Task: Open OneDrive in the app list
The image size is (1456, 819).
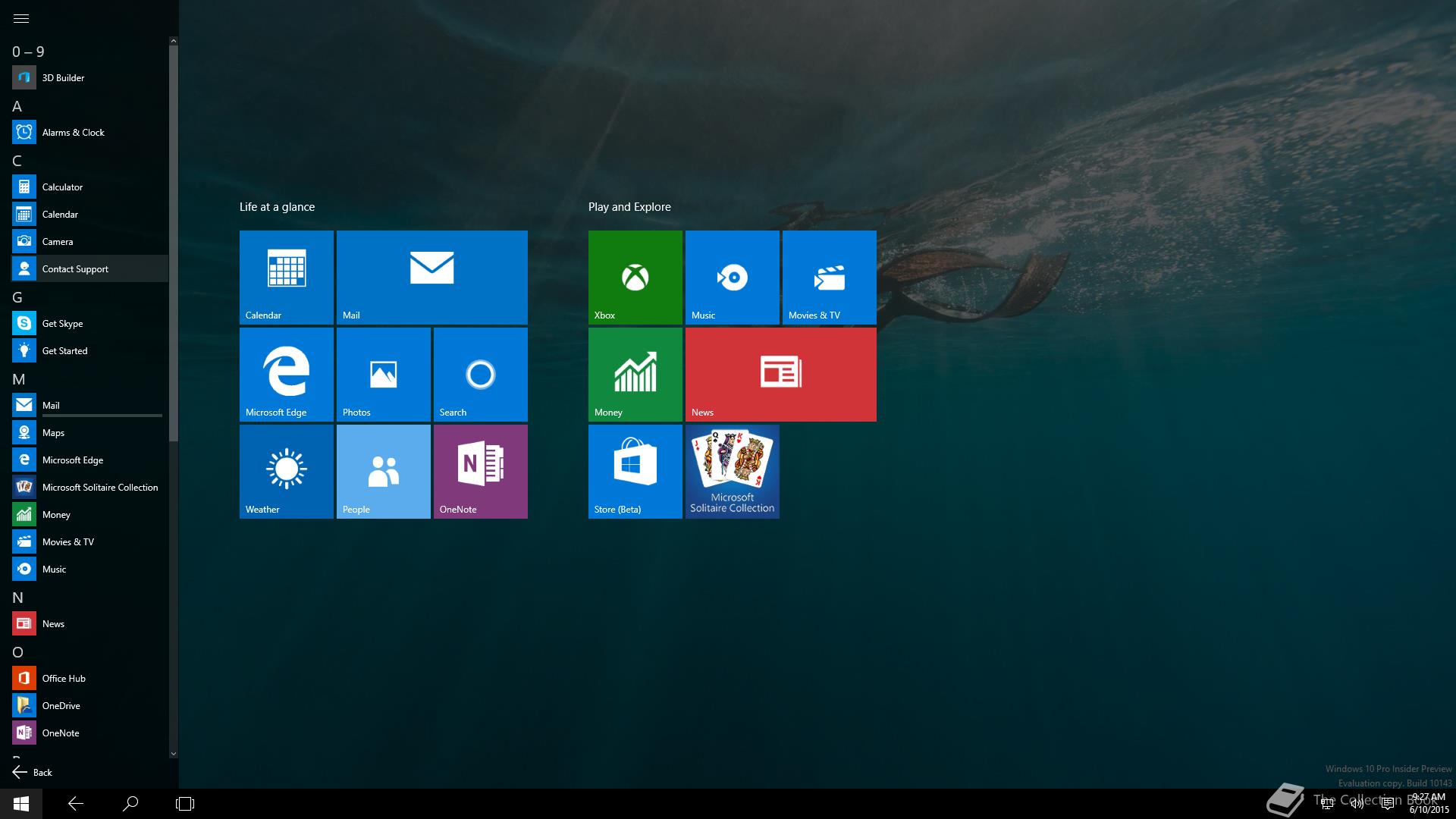Action: (x=89, y=705)
